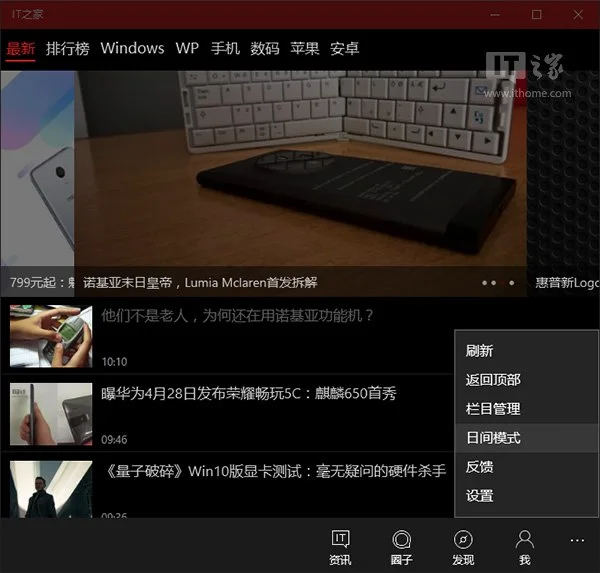
Task: Switch to the 苹果 tab
Action: click(x=305, y=49)
